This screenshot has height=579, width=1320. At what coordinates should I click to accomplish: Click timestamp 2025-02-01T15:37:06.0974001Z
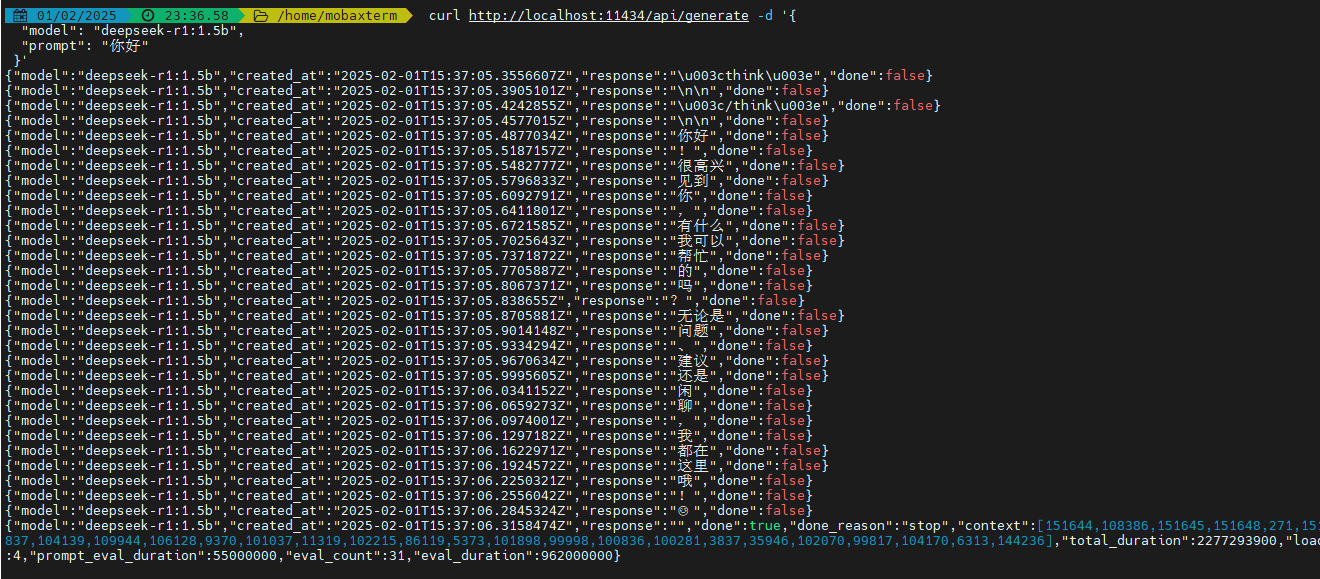click(x=452, y=421)
